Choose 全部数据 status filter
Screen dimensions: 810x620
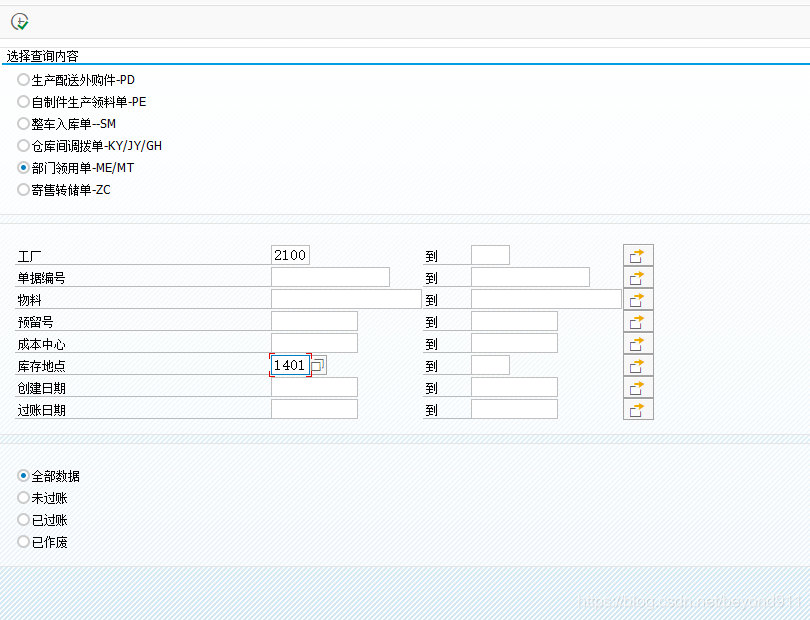pos(23,475)
